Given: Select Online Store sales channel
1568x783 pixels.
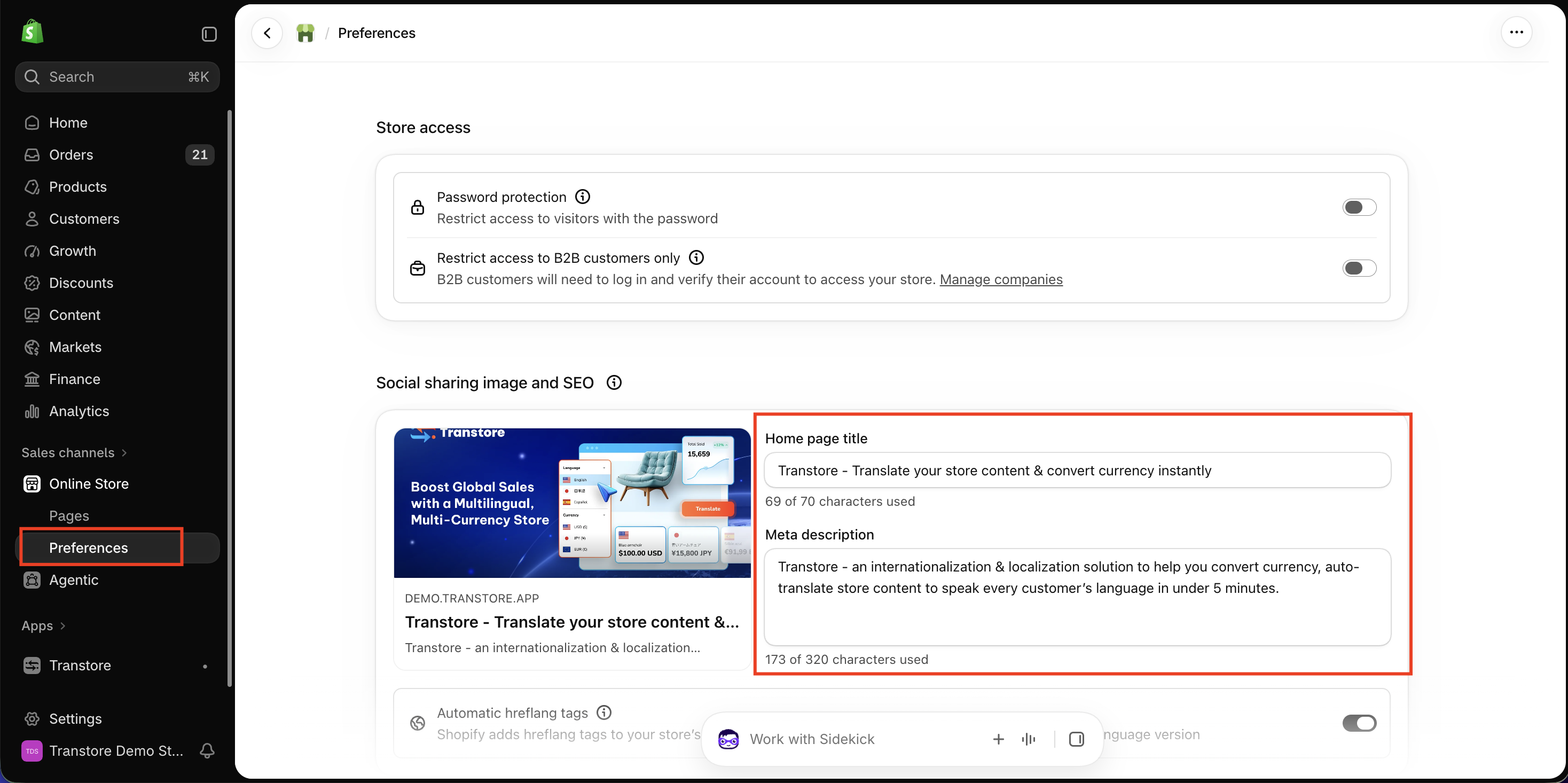Looking at the screenshot, I should (x=117, y=484).
